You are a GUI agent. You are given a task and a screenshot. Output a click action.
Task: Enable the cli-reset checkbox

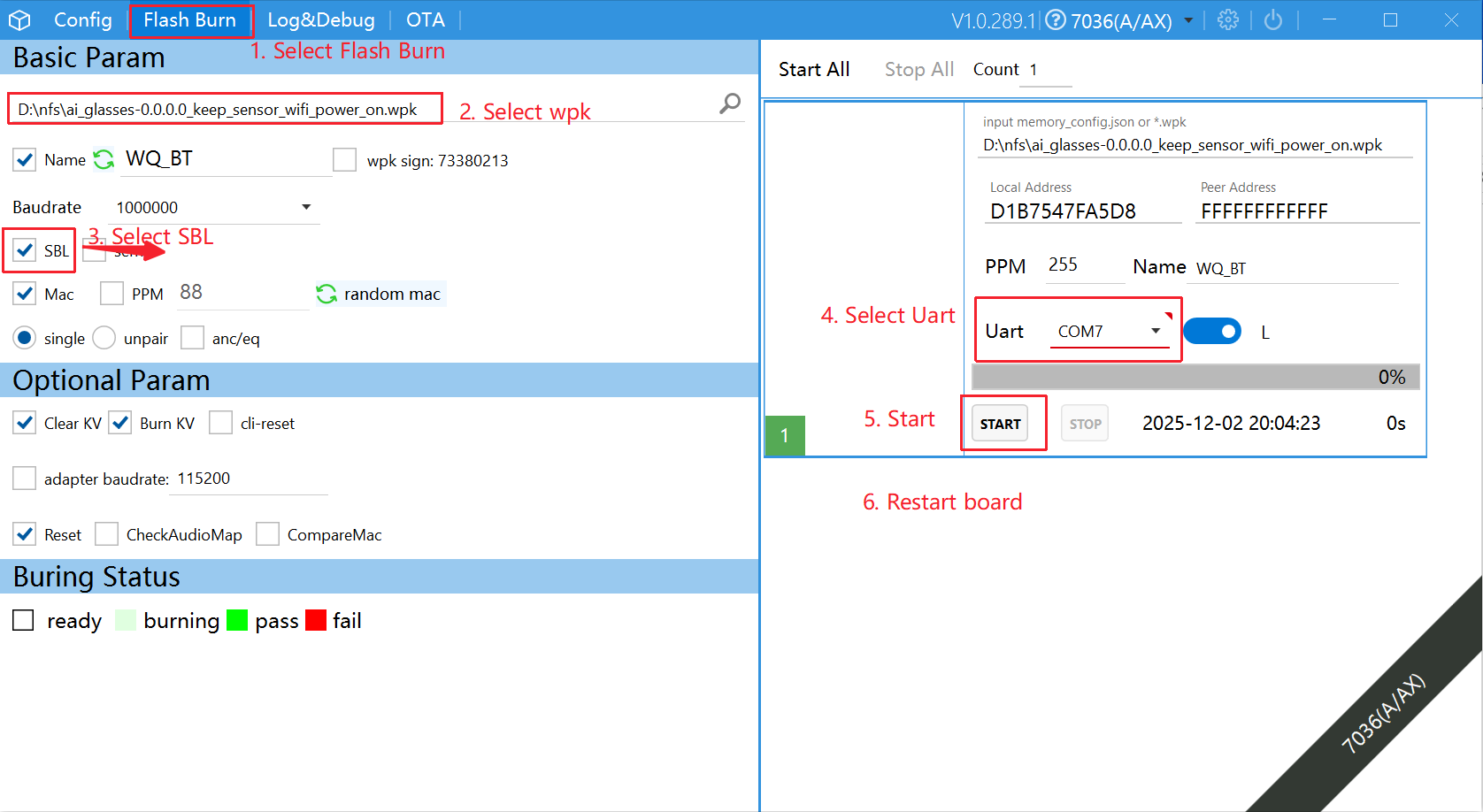tap(220, 423)
